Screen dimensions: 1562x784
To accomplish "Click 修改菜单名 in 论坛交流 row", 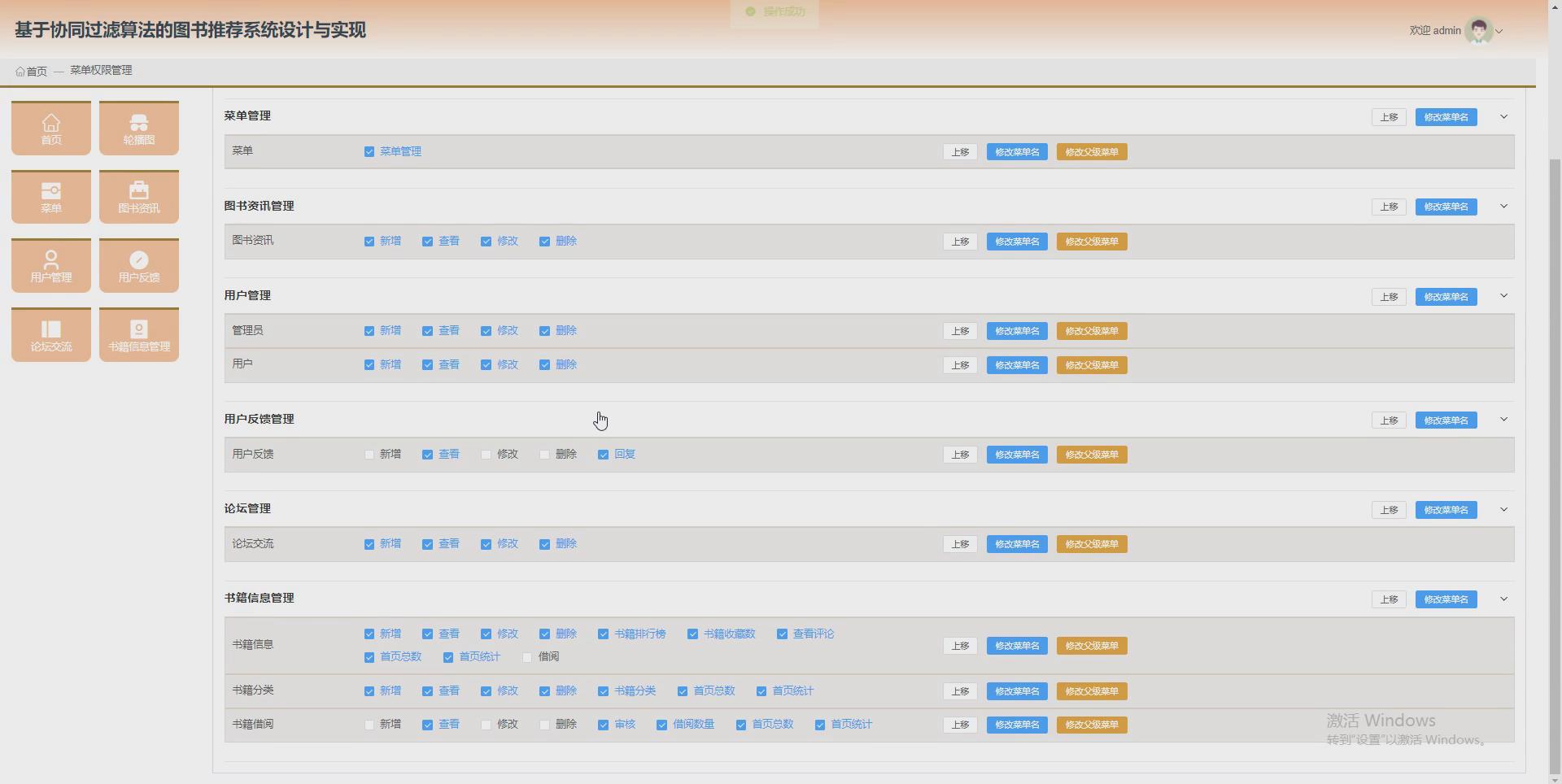I will tap(1017, 544).
